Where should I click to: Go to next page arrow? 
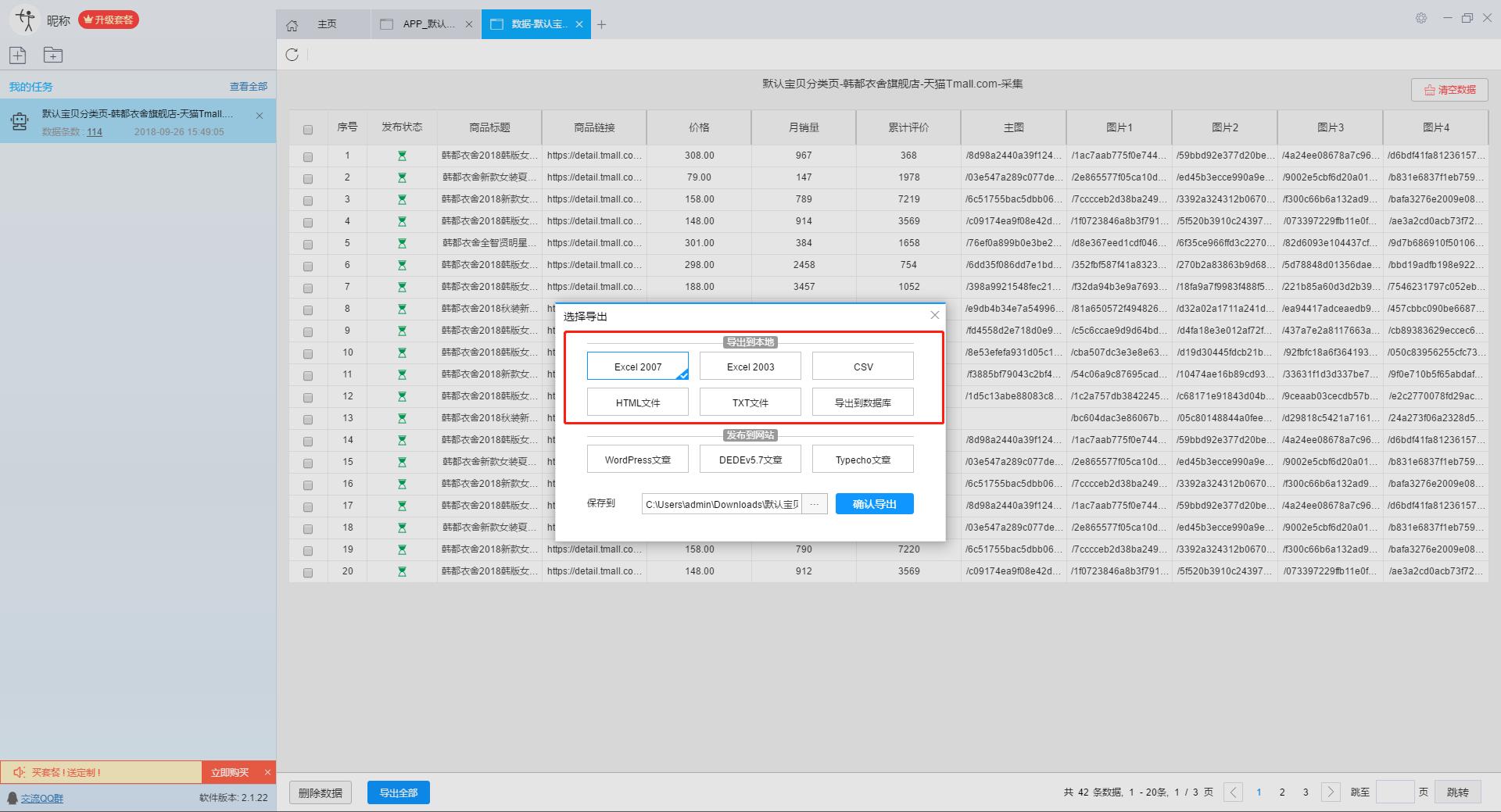coord(1331,792)
